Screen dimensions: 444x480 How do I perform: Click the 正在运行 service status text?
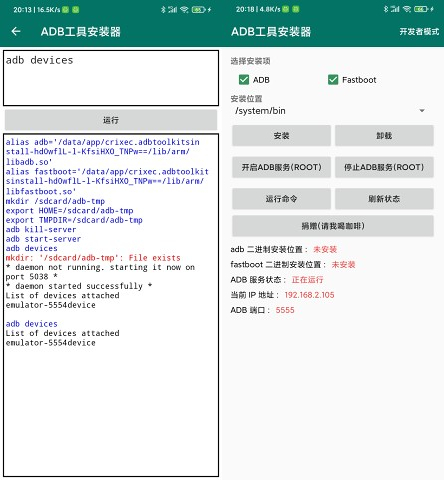coord(307,279)
